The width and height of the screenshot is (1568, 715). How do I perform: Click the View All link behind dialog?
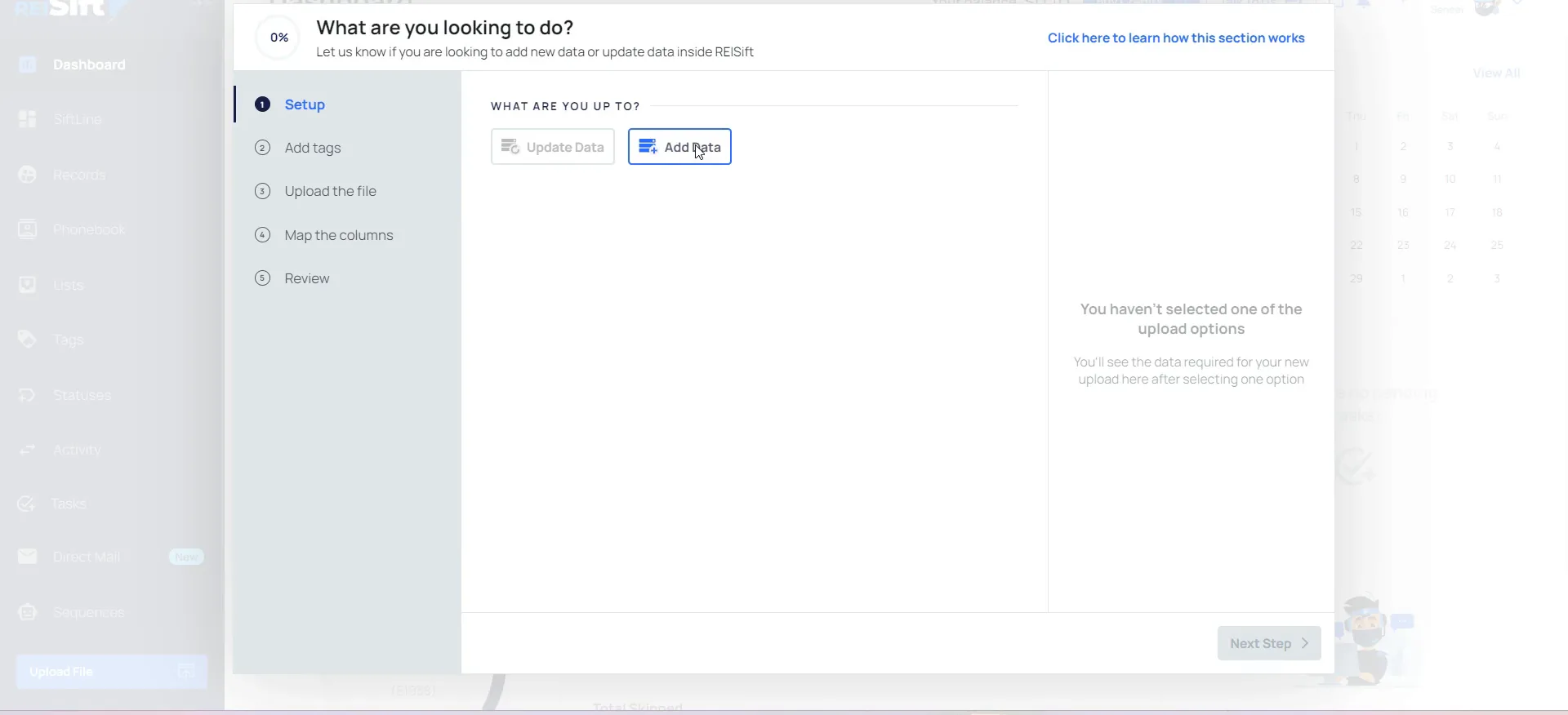1496,73
